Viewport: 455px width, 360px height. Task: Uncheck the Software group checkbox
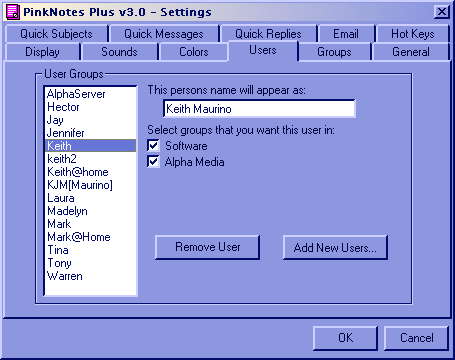153,146
